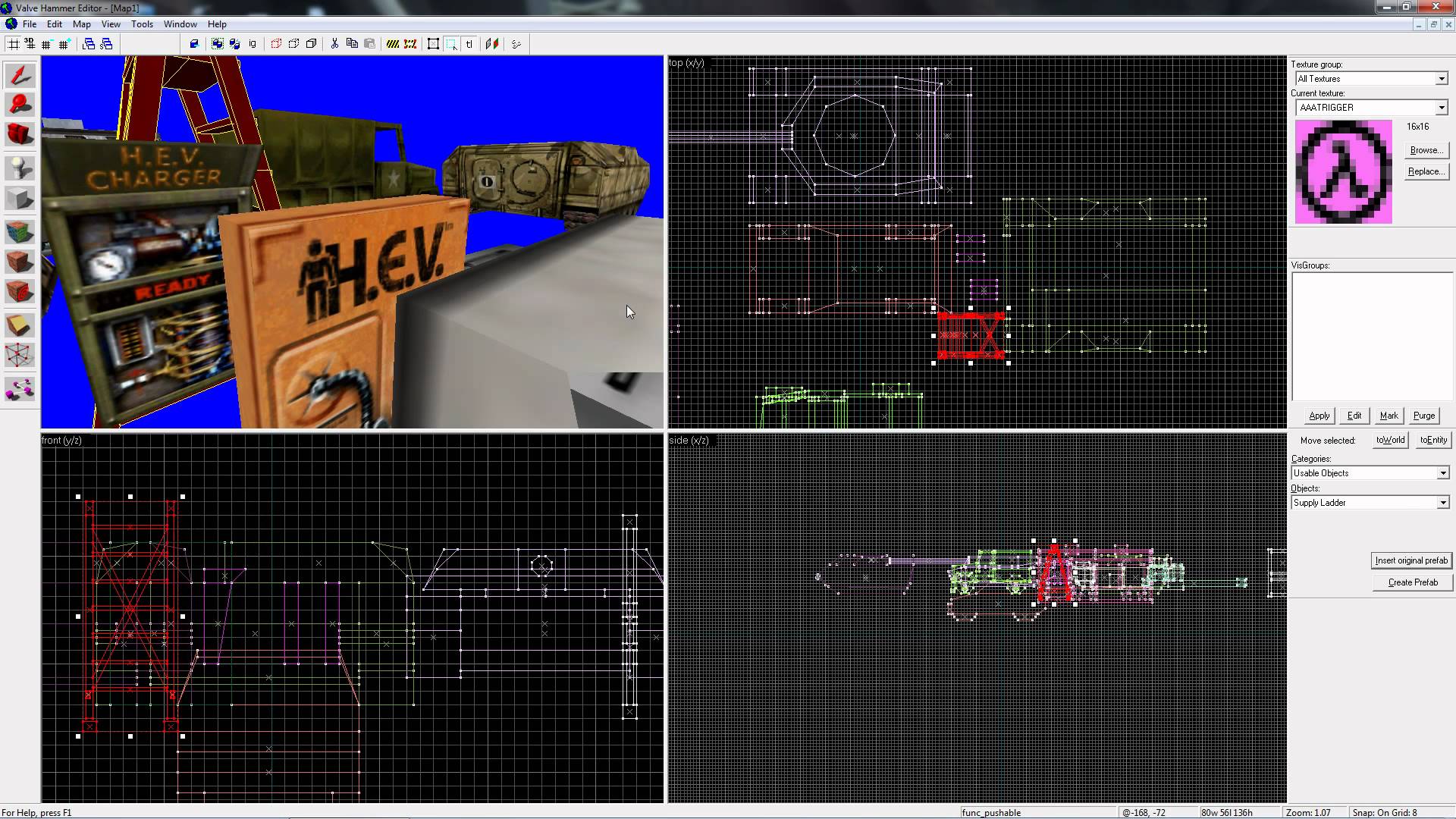Click the Ungroup objects icon
The width and height of the screenshot is (1456, 819).
click(235, 44)
